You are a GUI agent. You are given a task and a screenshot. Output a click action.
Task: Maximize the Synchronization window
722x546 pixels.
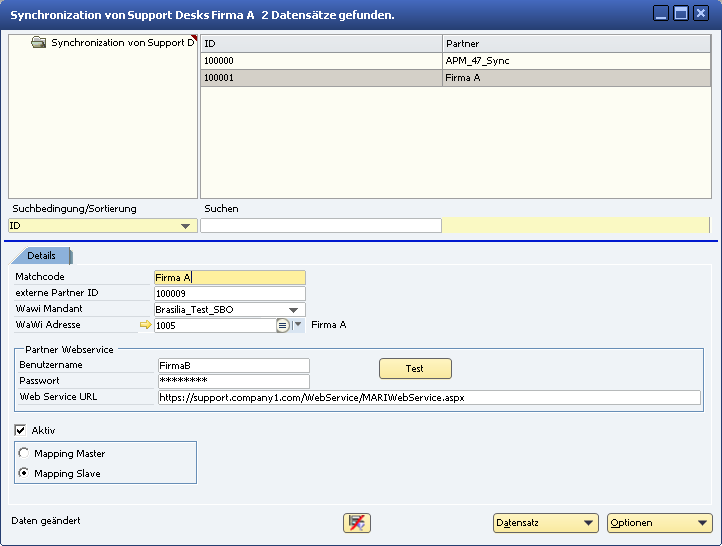[681, 14]
